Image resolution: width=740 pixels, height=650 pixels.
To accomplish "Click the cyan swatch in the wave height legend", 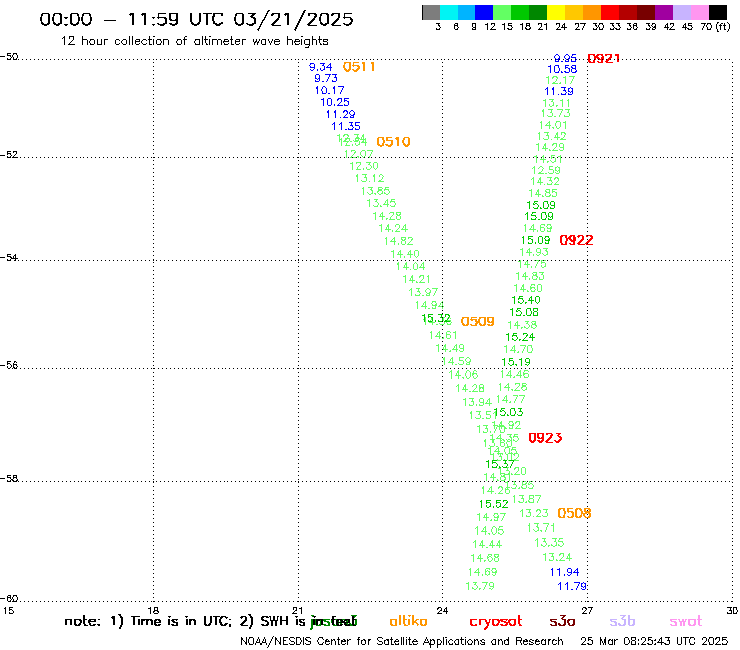I will [449, 12].
